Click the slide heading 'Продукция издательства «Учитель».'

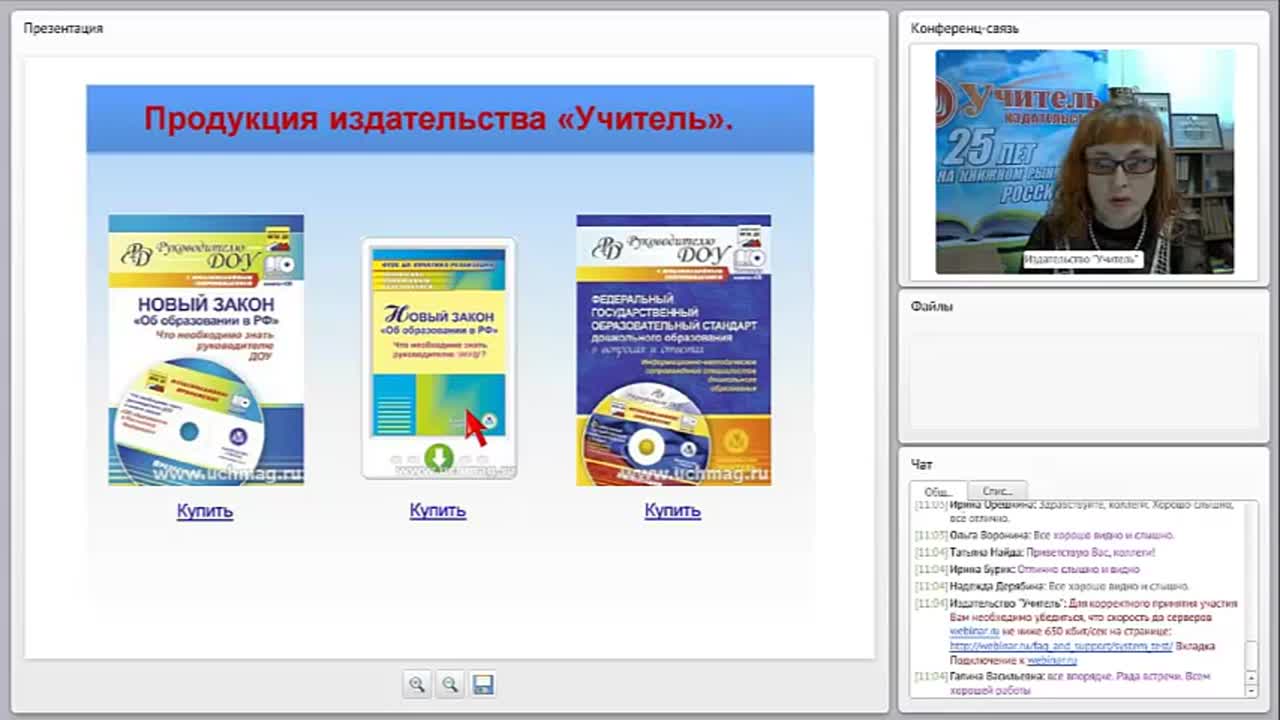tap(439, 119)
